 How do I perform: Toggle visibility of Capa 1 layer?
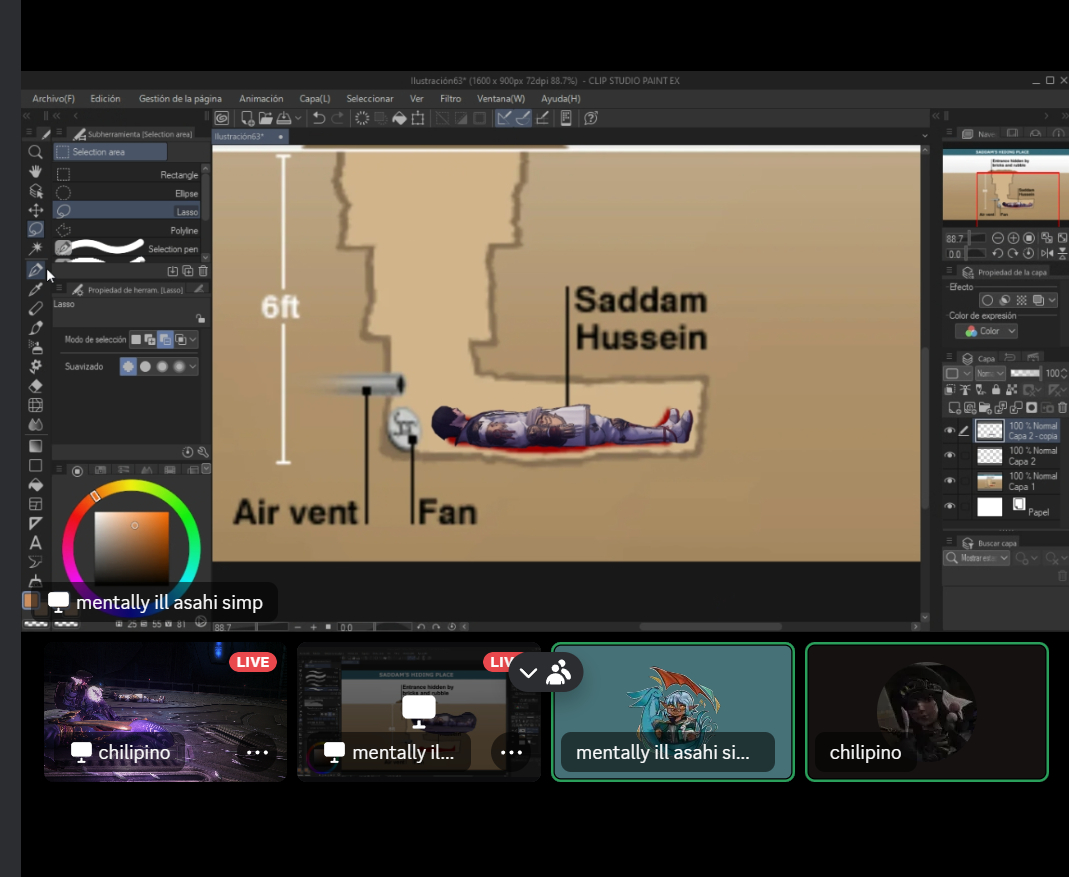(950, 481)
